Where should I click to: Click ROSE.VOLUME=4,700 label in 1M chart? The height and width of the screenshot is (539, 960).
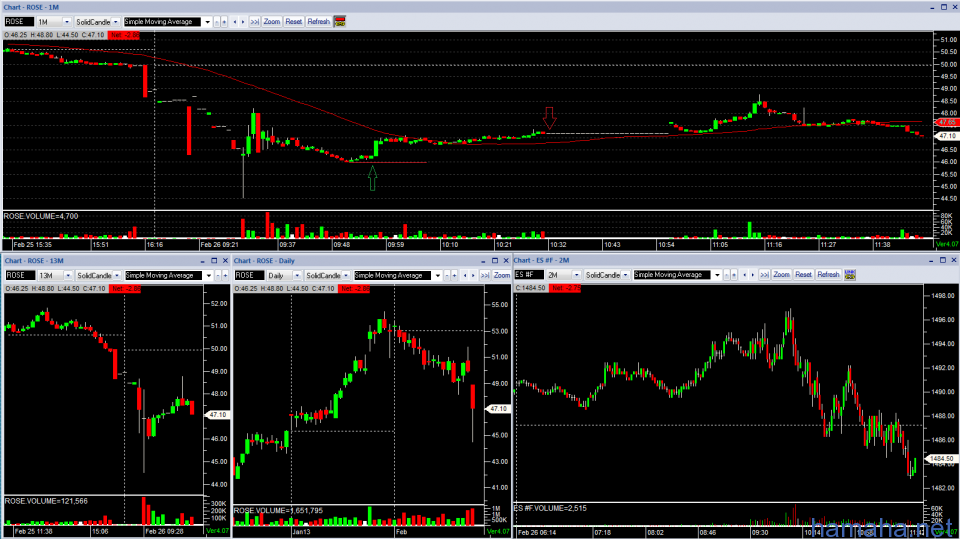coord(41,216)
